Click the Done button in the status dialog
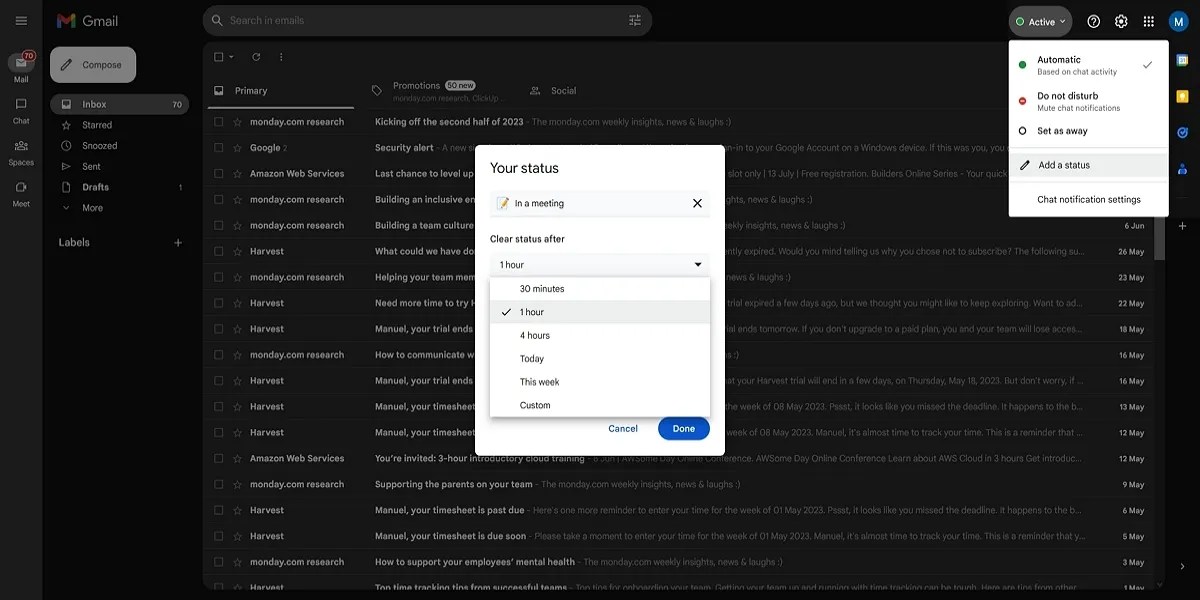This screenshot has width=1200, height=600. (x=683, y=428)
